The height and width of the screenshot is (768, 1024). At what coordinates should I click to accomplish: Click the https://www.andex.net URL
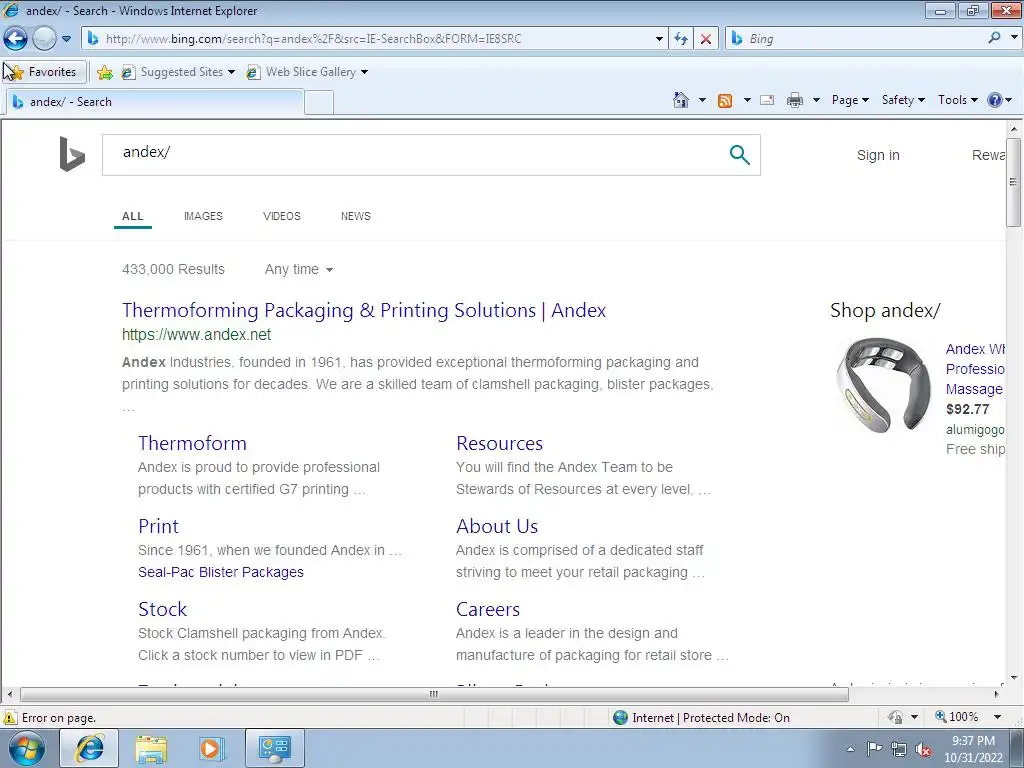click(x=197, y=334)
